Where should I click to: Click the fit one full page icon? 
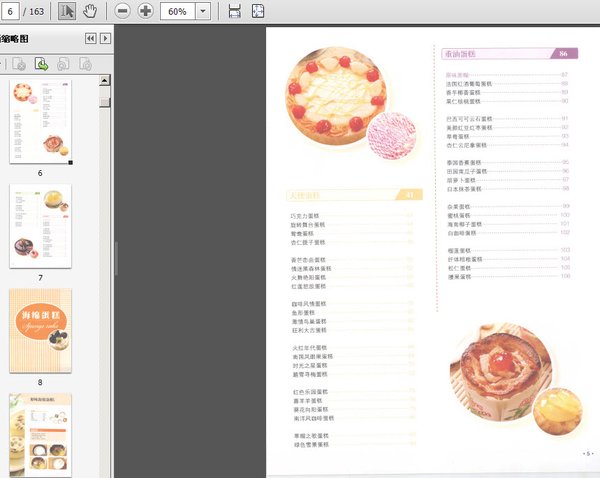pyautogui.click(x=258, y=11)
